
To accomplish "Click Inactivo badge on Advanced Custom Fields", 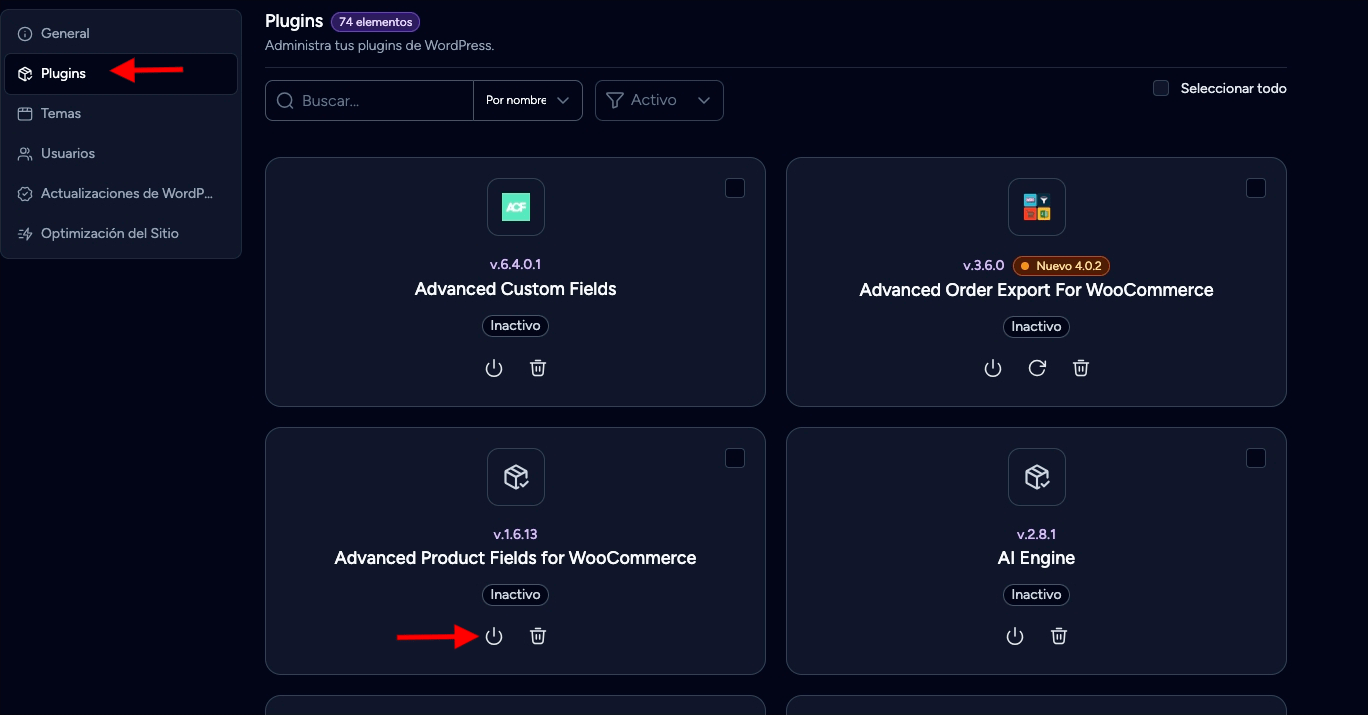I will (516, 326).
